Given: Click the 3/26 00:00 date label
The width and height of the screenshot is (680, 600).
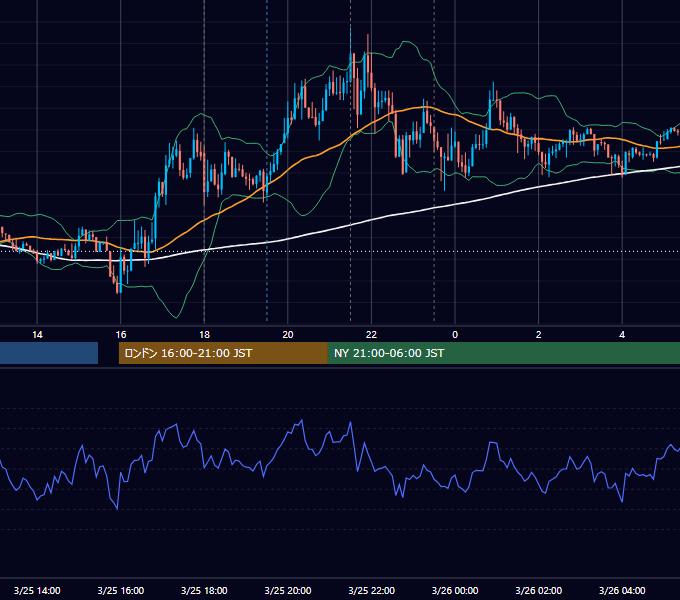Looking at the screenshot, I should point(455,590).
